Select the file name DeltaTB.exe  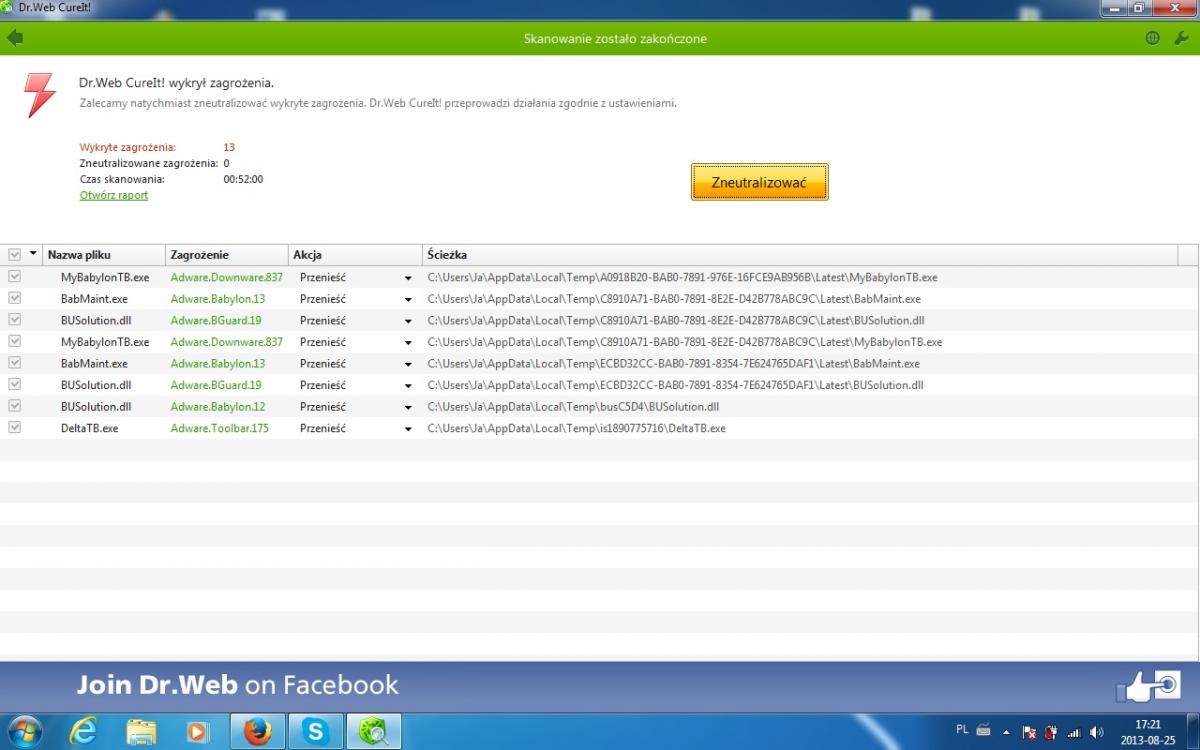click(89, 428)
